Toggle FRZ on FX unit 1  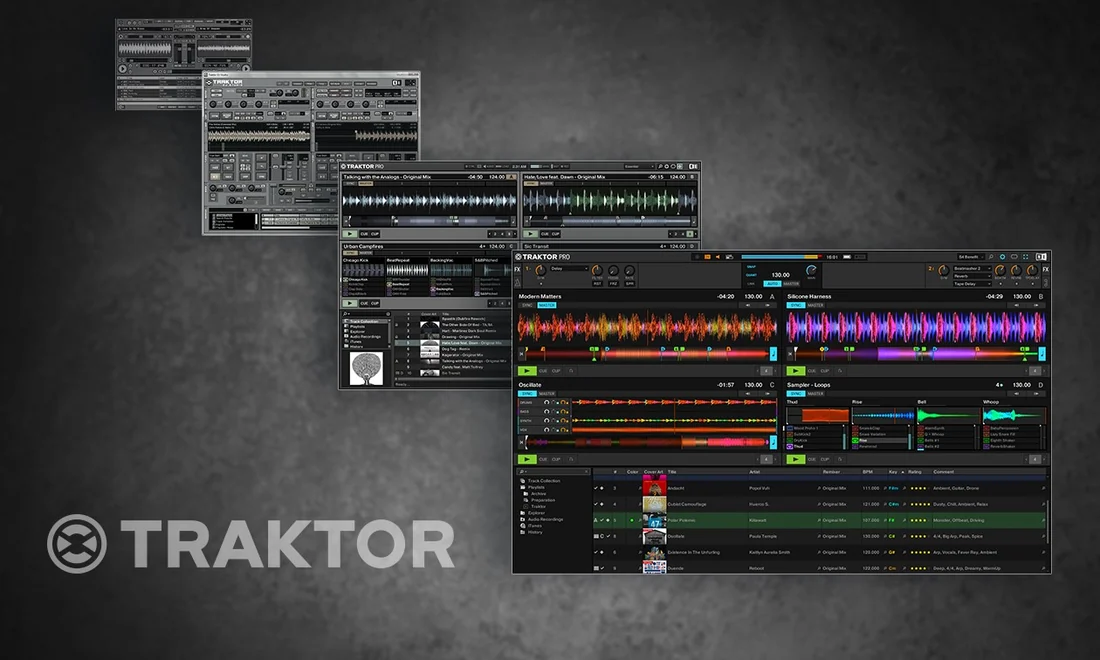click(613, 283)
